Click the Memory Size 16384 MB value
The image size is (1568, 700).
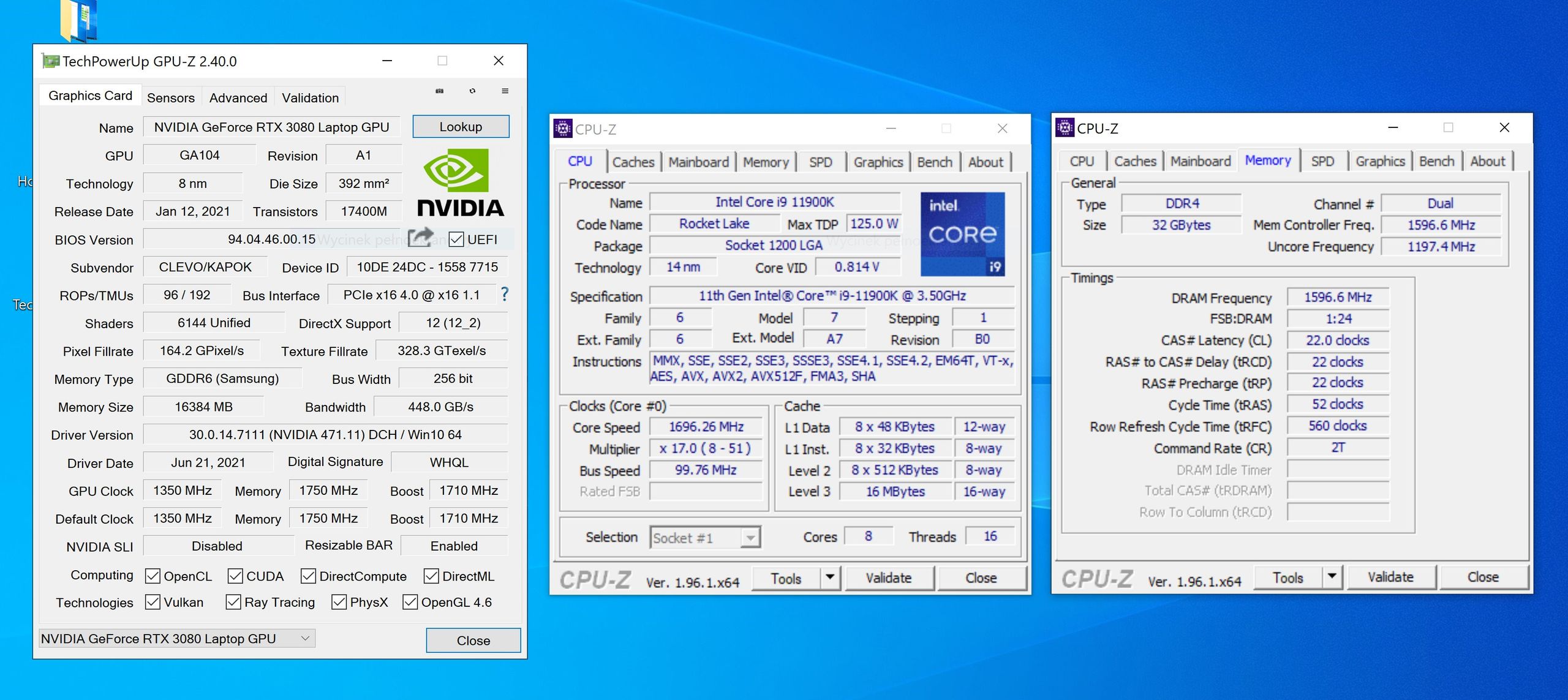[x=203, y=407]
